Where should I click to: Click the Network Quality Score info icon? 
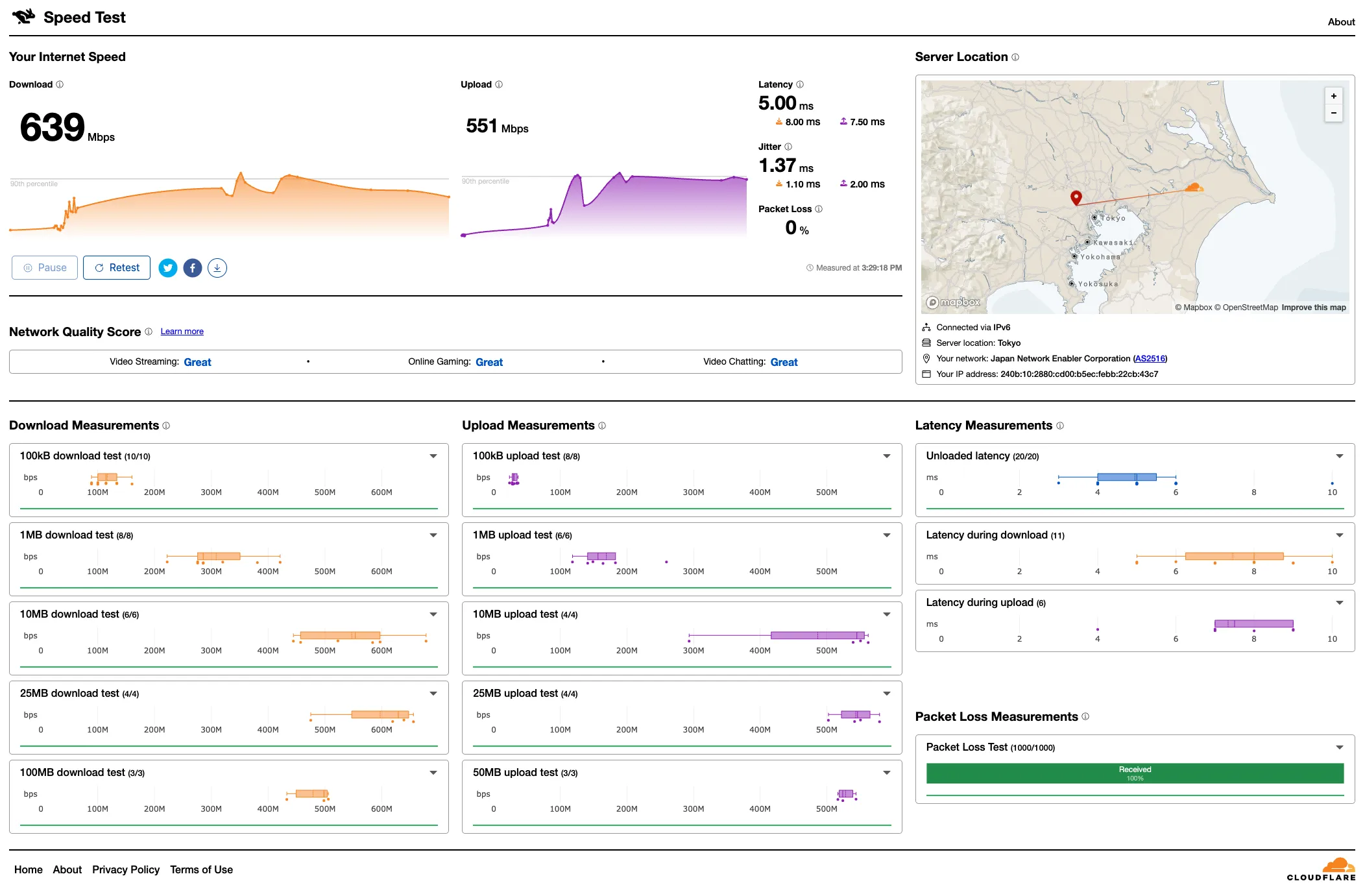(x=149, y=332)
